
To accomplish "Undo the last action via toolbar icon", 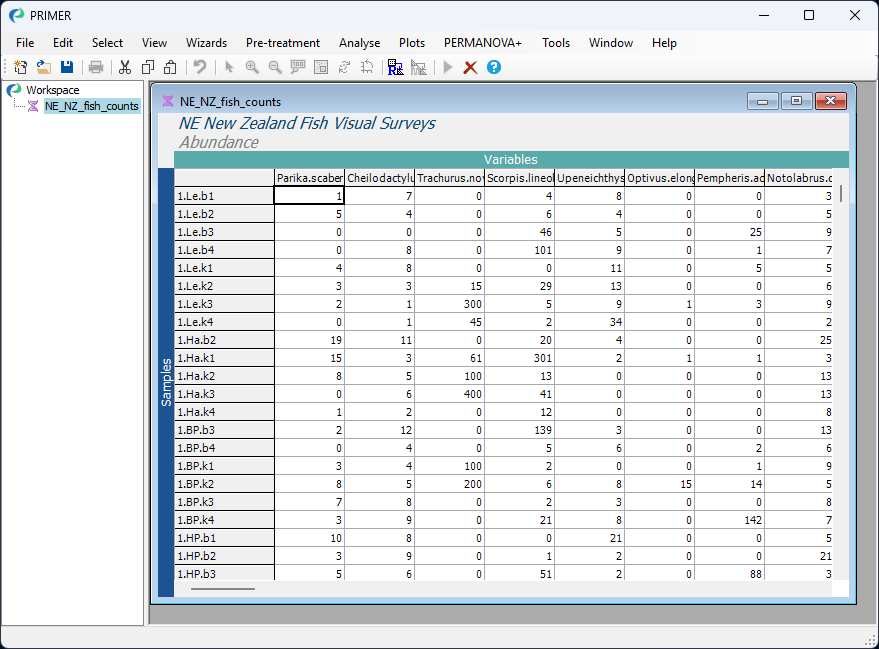I will [198, 67].
